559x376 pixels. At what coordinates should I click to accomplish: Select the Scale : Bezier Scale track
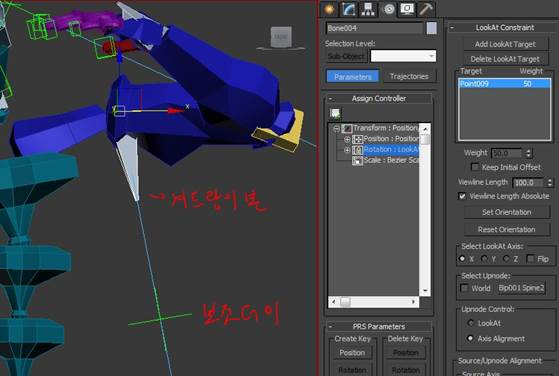391,160
